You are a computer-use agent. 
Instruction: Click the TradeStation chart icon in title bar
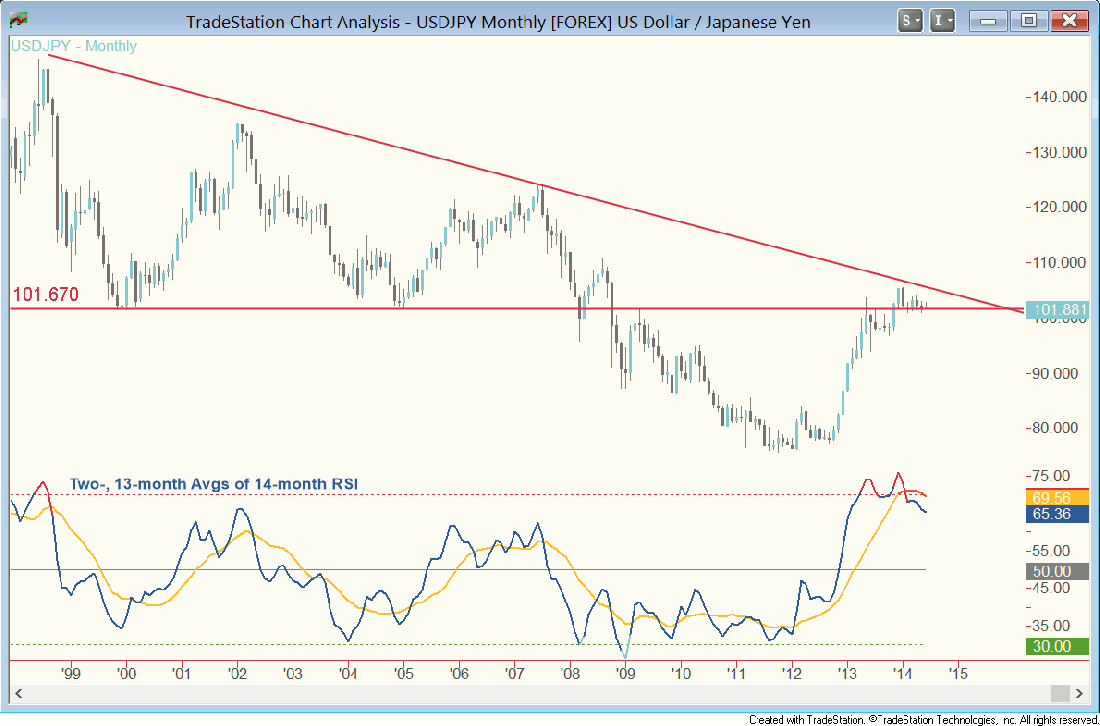pos(20,21)
